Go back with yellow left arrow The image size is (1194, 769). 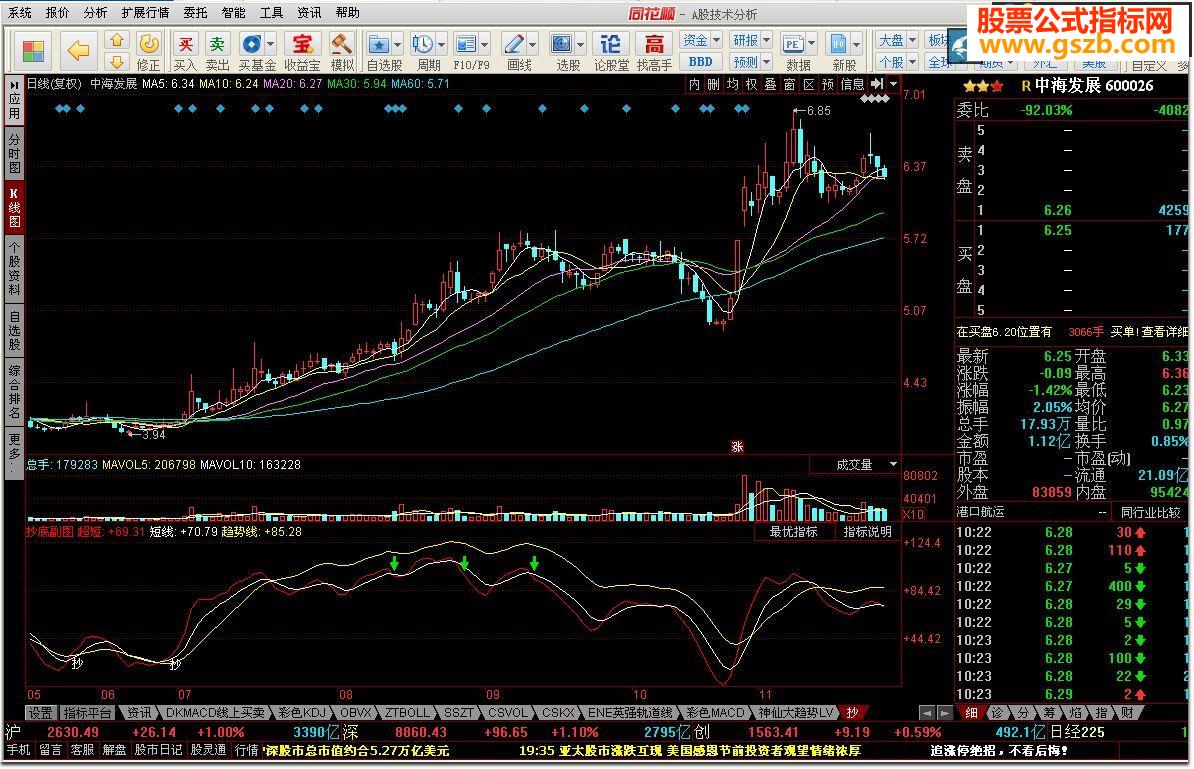pos(77,51)
